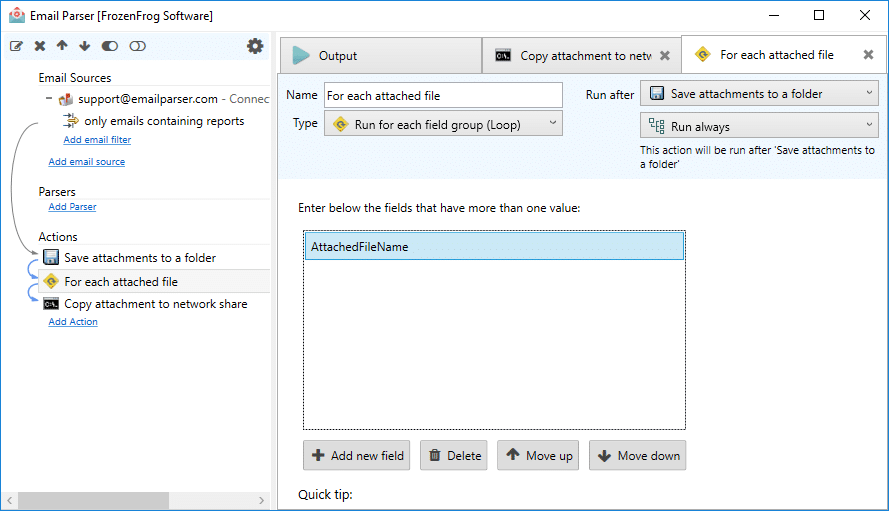Toggle the disable switch icon in toolbar
Screen dimensions: 889x511
pyautogui.click(x=137, y=46)
